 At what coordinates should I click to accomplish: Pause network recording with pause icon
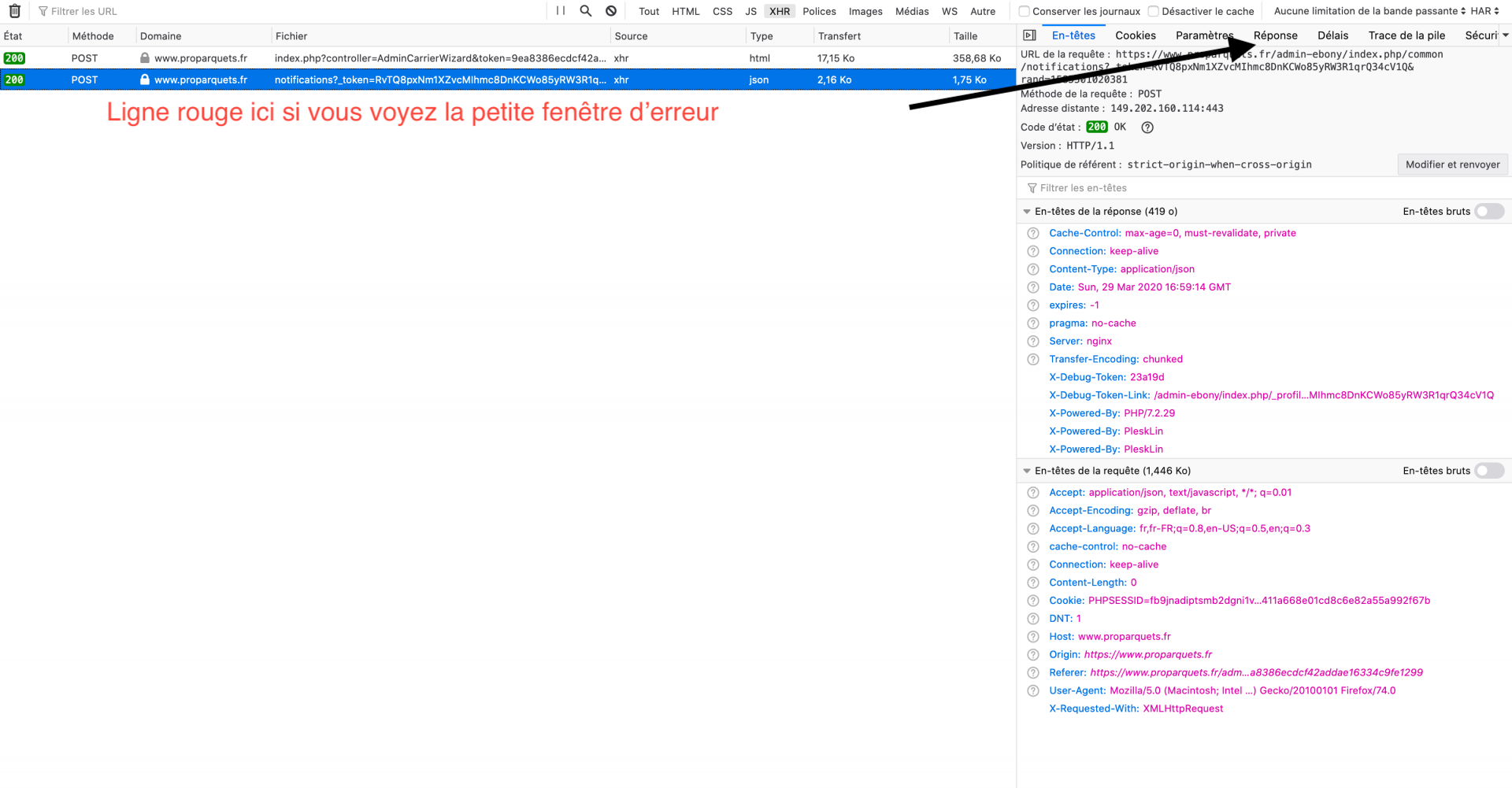pyautogui.click(x=561, y=11)
